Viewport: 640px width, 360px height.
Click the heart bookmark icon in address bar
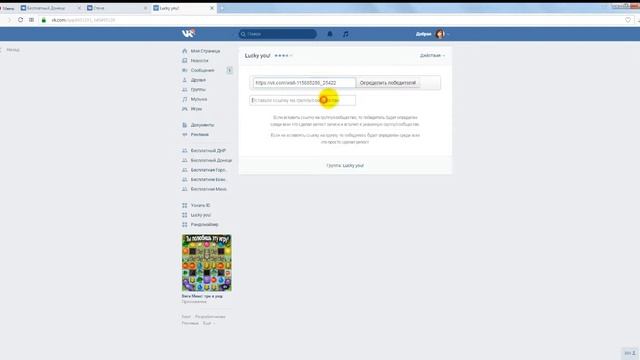point(628,20)
